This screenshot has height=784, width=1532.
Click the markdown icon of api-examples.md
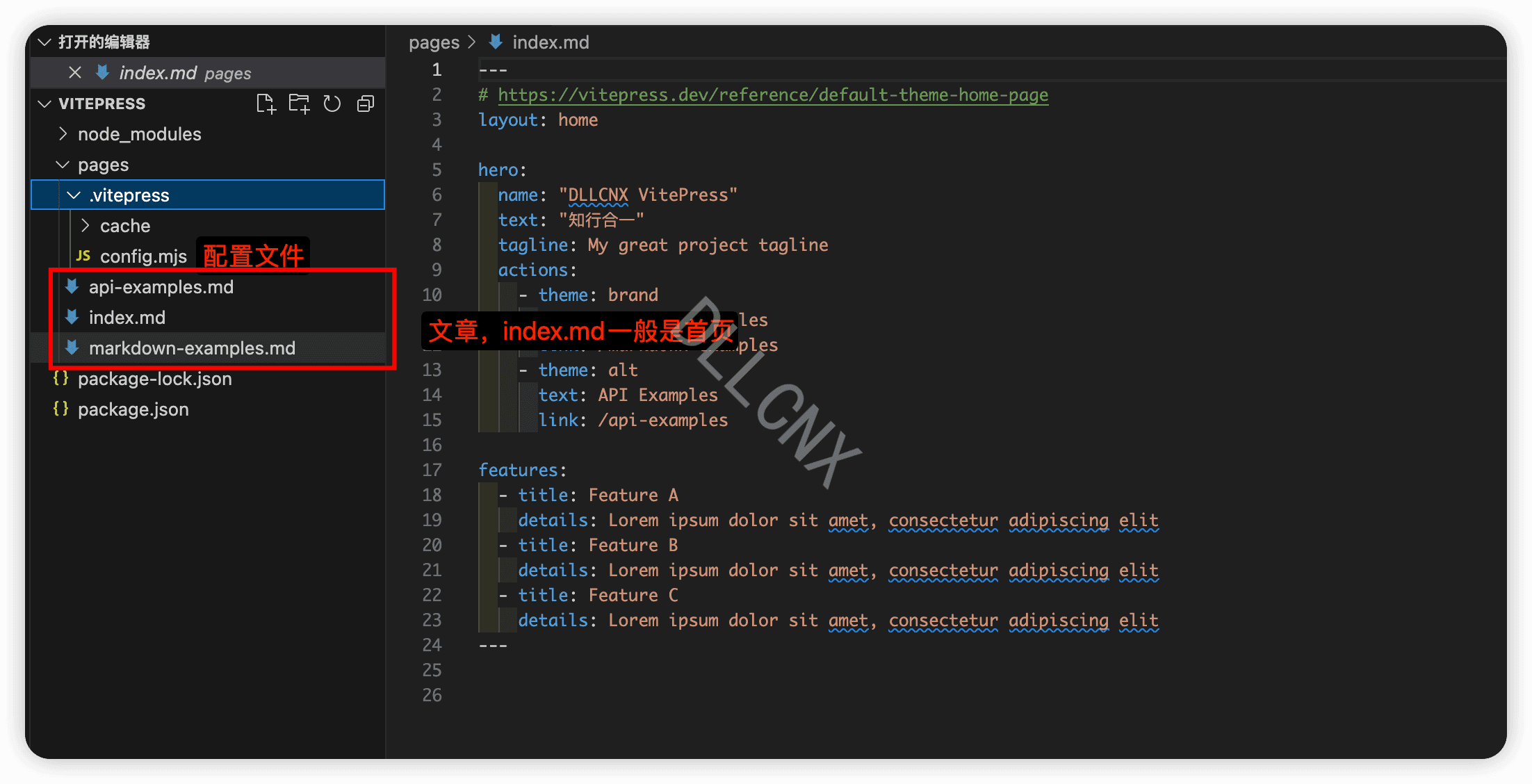pos(72,286)
